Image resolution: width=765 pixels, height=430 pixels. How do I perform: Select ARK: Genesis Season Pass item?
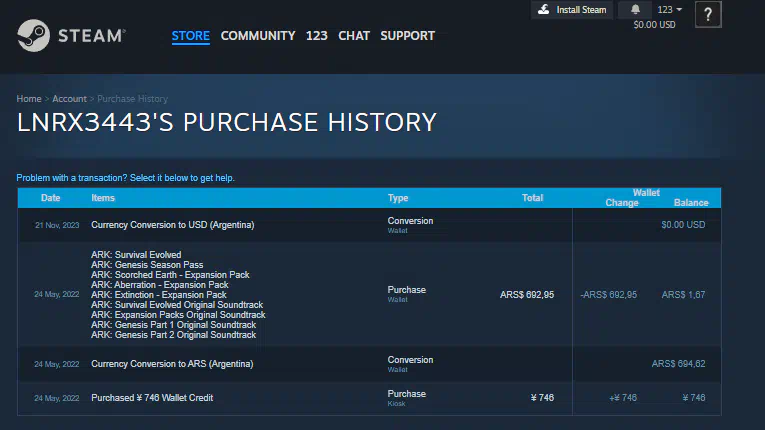click(147, 265)
